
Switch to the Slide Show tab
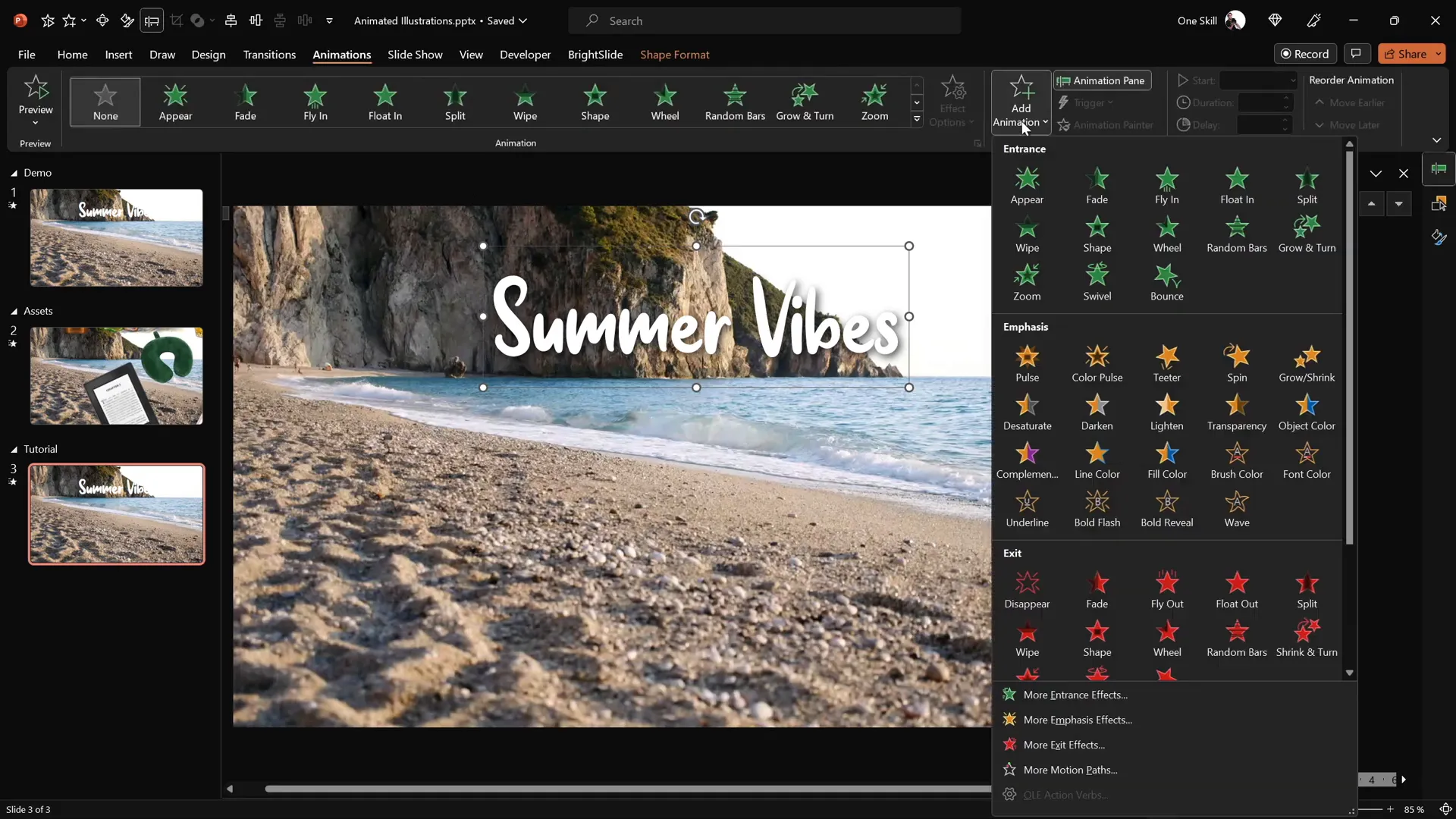tap(415, 55)
